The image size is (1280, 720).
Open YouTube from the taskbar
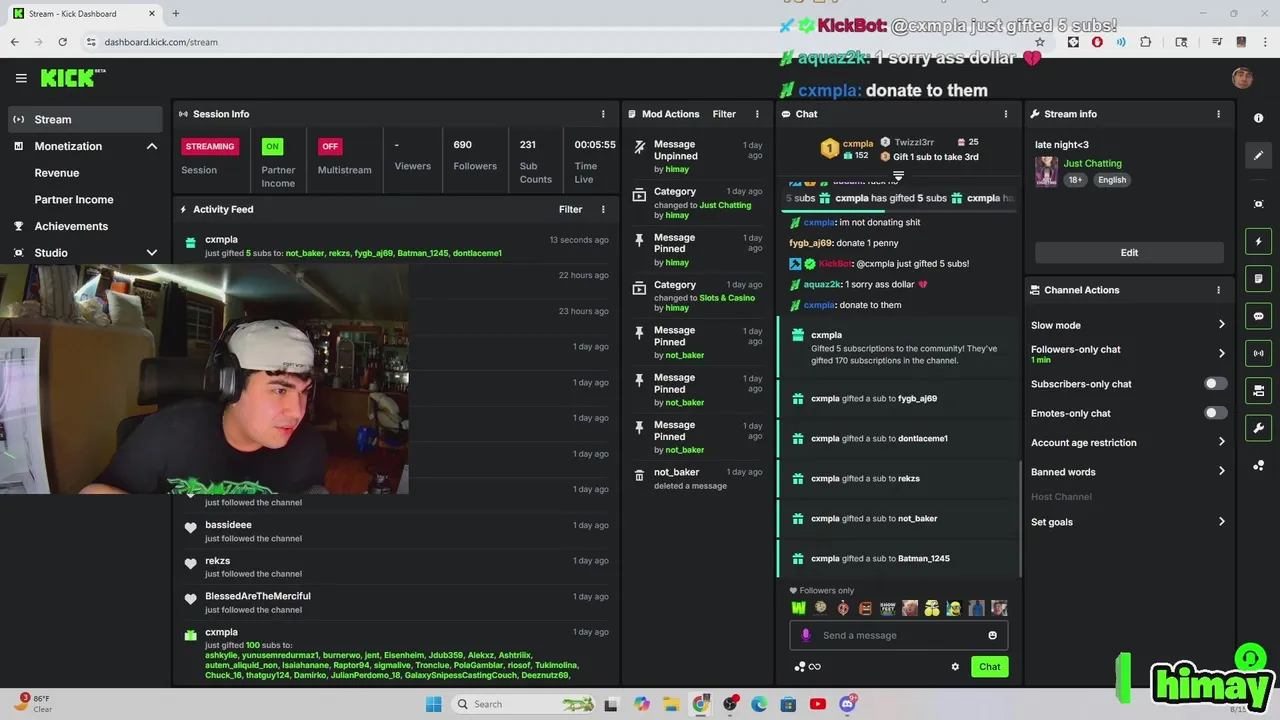[x=817, y=704]
